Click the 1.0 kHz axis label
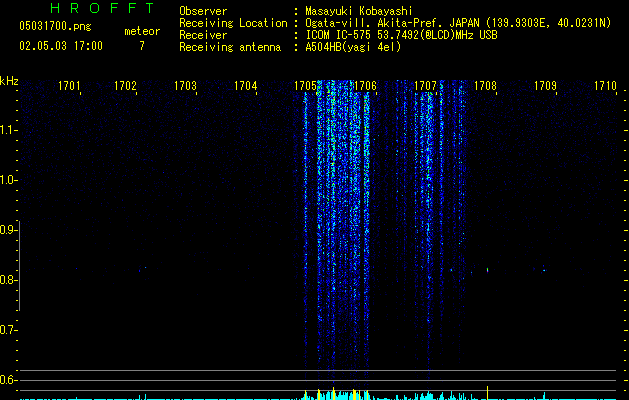 click(x=8, y=180)
